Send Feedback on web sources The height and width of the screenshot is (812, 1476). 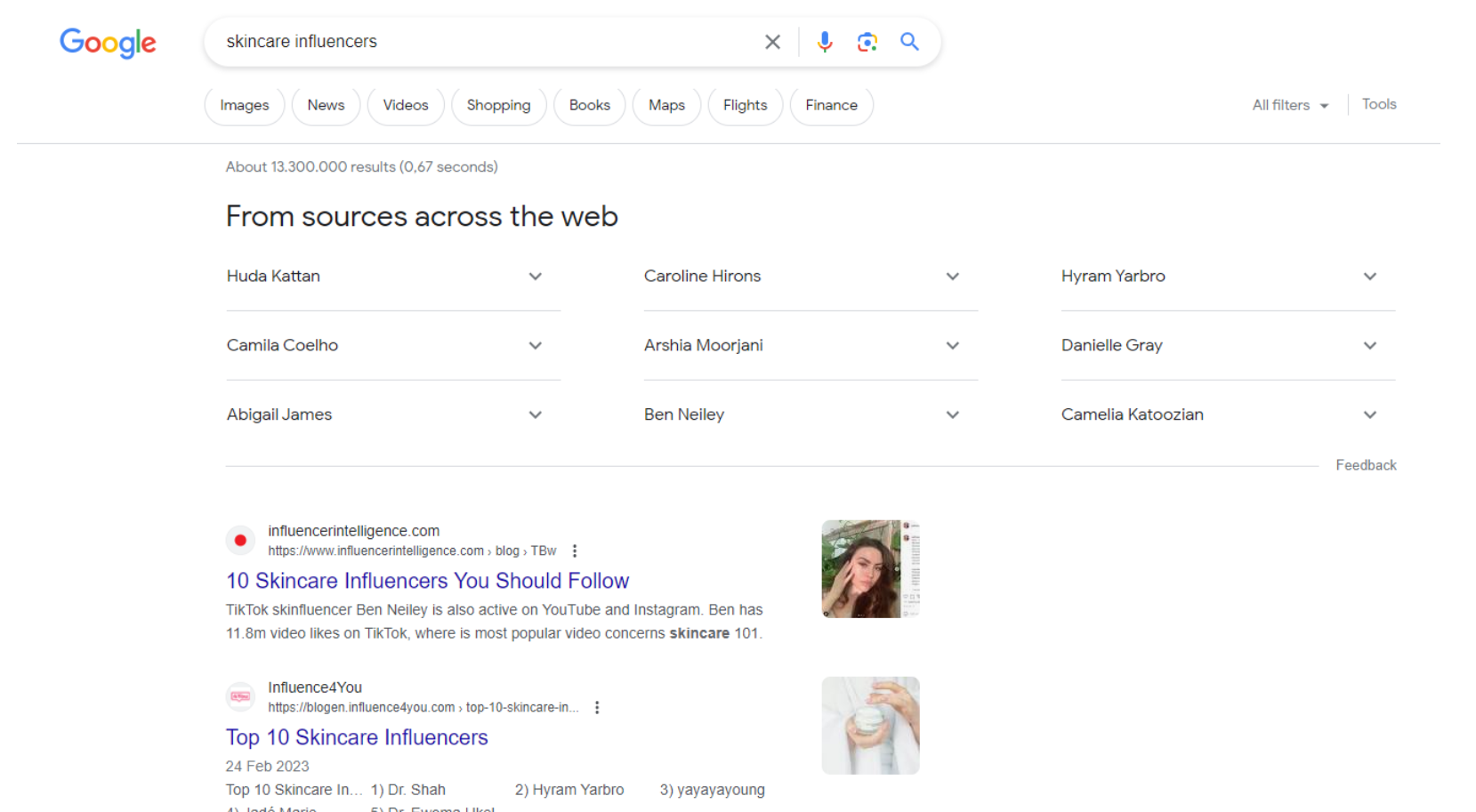coord(1366,465)
